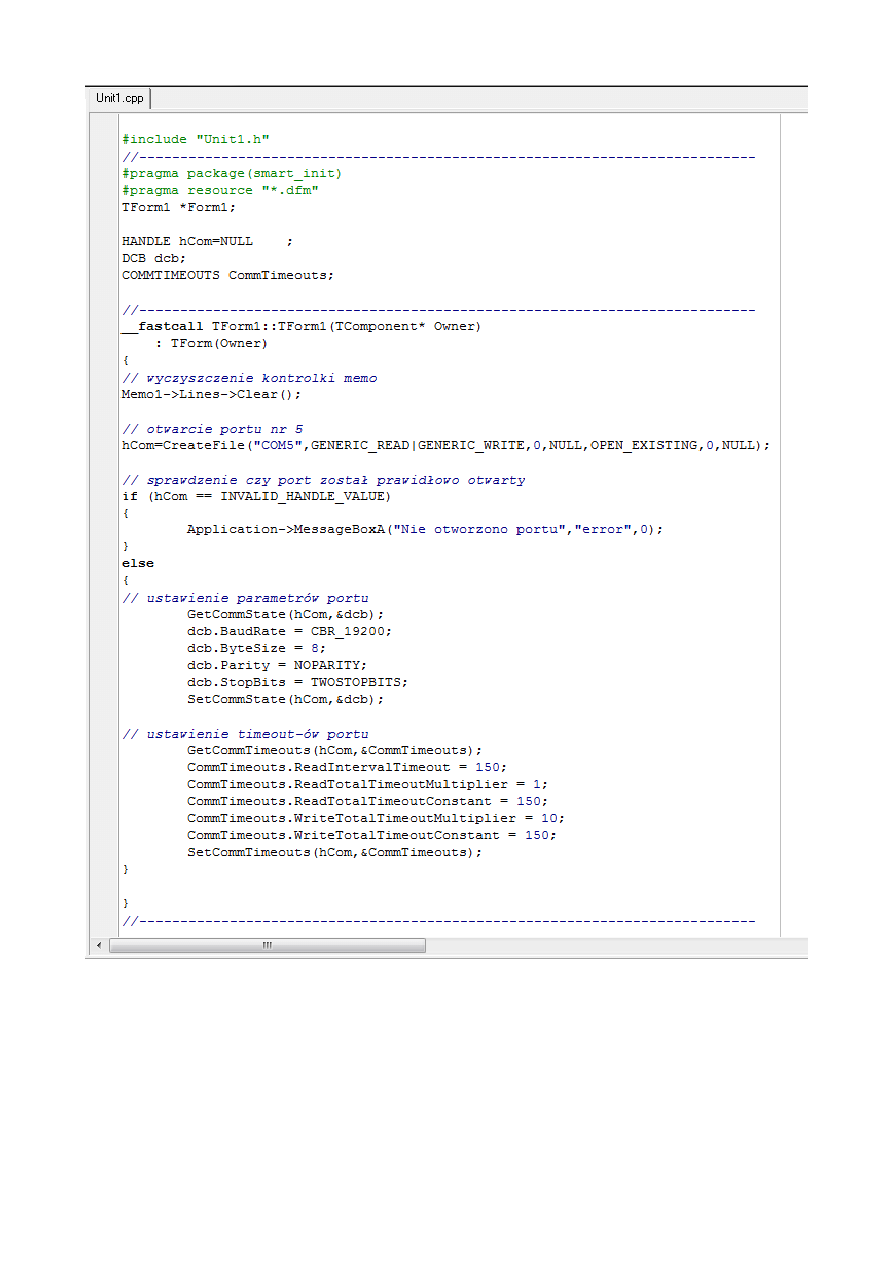Click the horizontal scrollbar thumb
The width and height of the screenshot is (893, 1263).
click(267, 945)
